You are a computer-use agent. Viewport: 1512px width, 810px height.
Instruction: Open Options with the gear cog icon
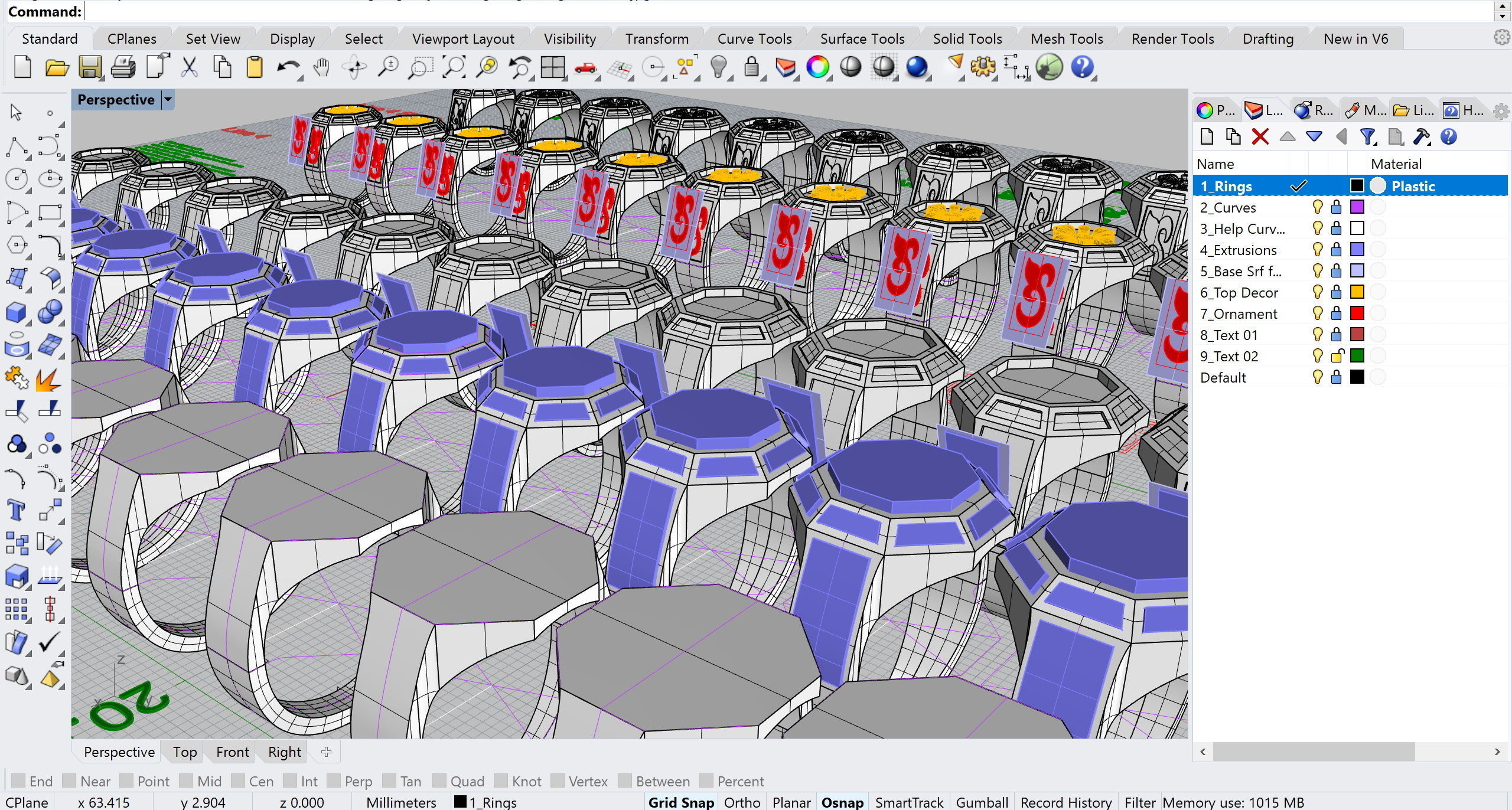[x=982, y=67]
